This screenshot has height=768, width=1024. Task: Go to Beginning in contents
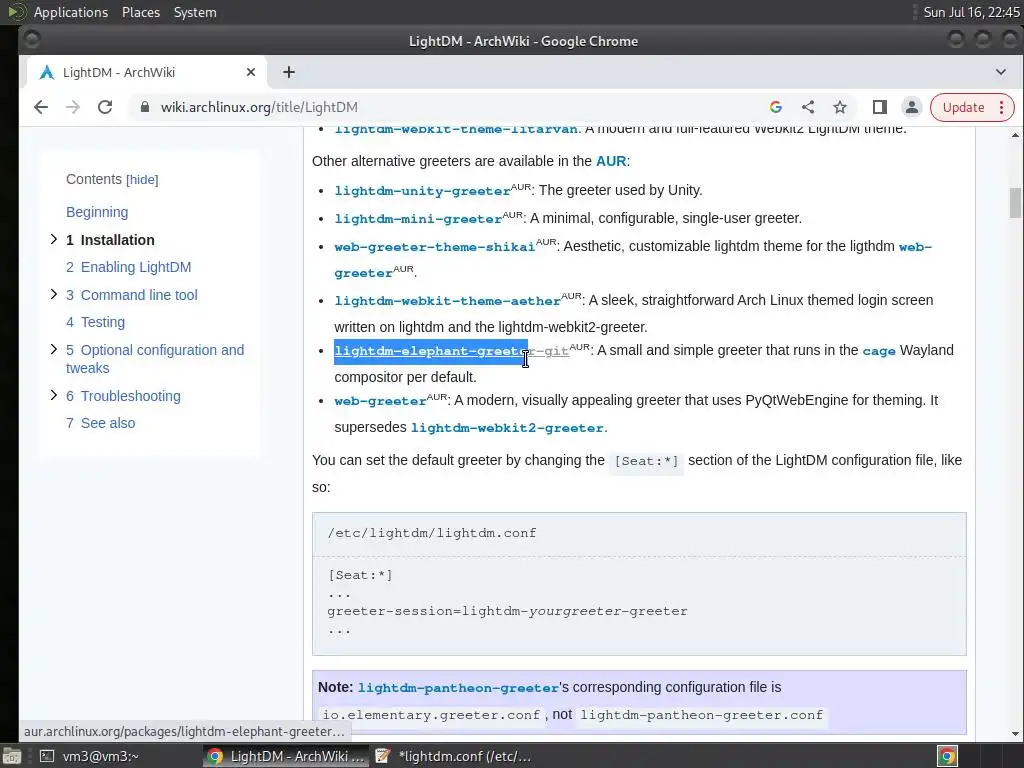(97, 212)
